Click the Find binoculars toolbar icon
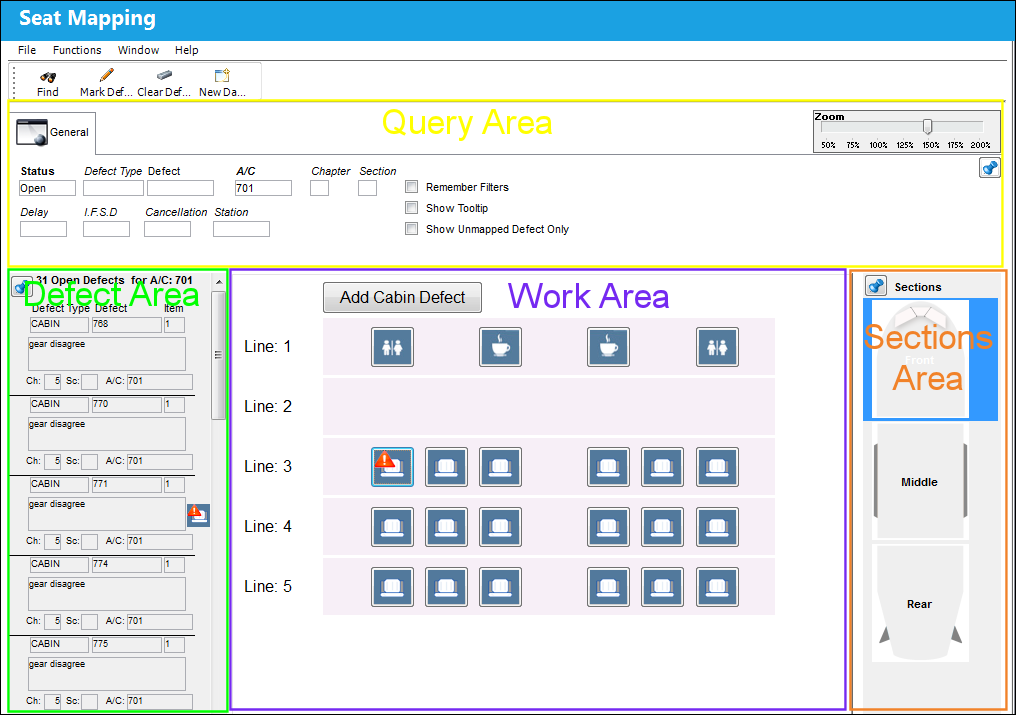1016x715 pixels. [x=48, y=76]
